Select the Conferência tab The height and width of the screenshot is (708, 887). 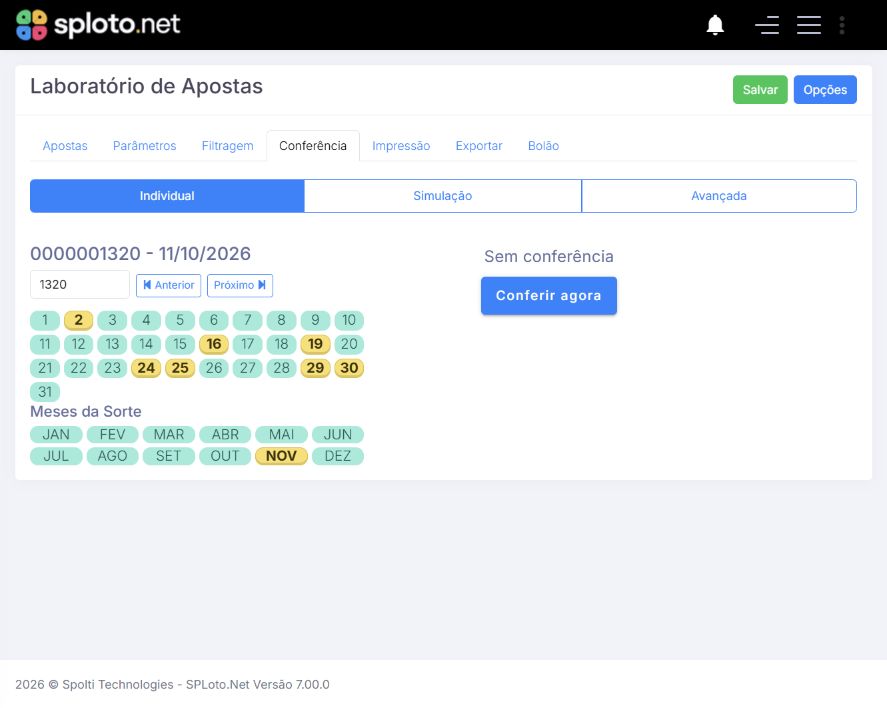pos(313,146)
